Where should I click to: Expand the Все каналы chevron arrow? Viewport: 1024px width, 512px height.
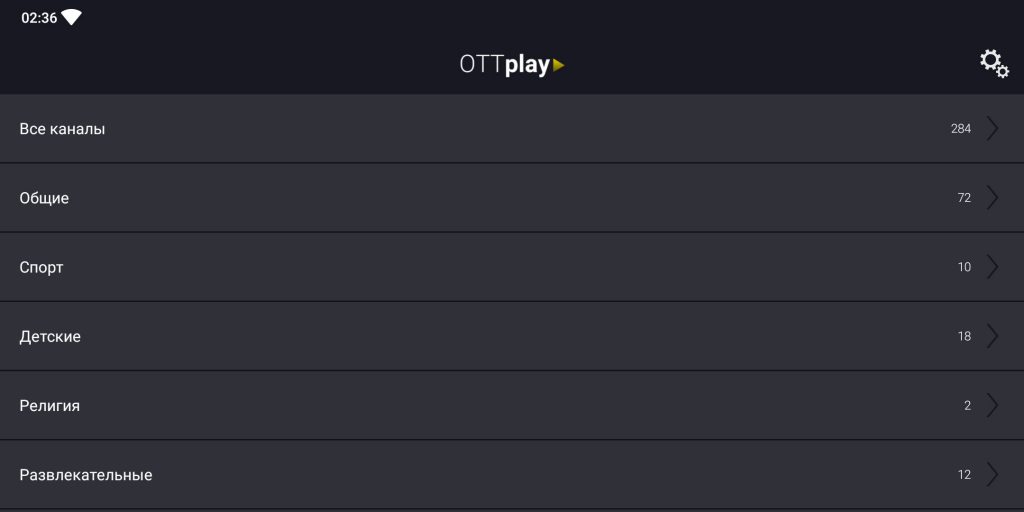click(x=993, y=129)
